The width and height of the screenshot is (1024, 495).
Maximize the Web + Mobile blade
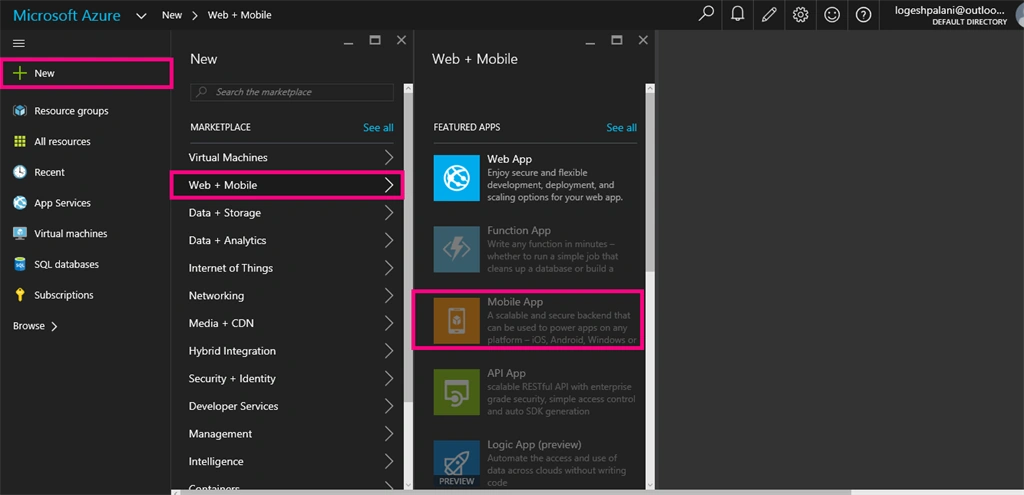(616, 40)
